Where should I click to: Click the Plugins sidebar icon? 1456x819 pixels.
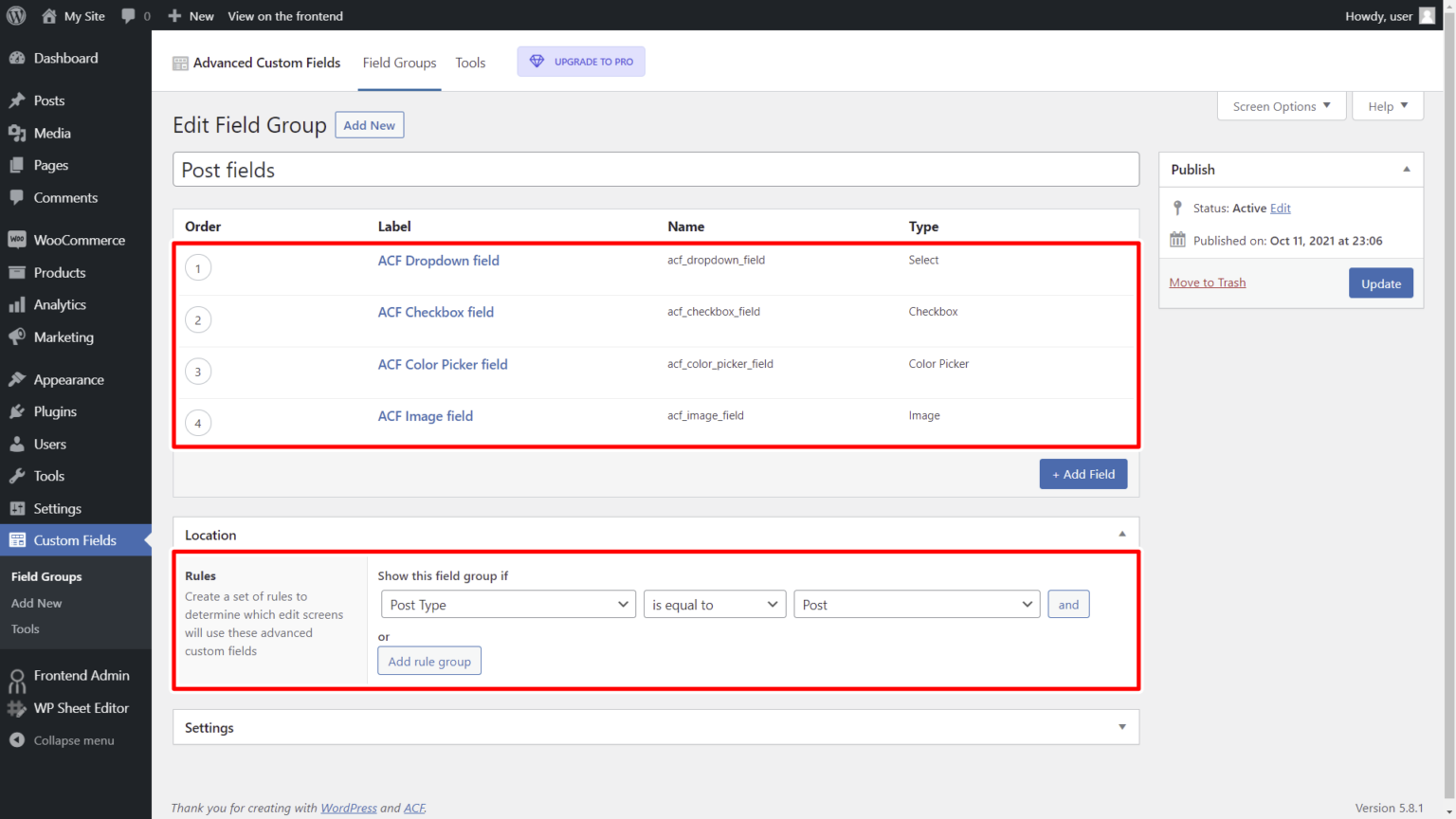point(19,411)
